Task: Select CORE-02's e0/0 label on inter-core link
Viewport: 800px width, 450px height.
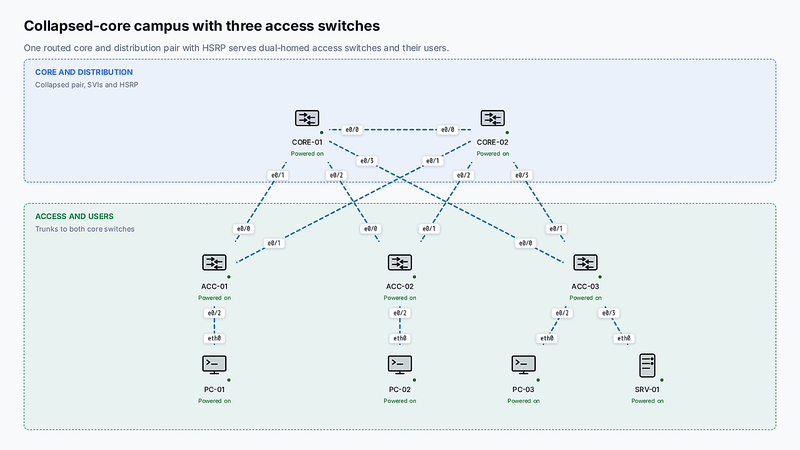Action: pos(447,130)
